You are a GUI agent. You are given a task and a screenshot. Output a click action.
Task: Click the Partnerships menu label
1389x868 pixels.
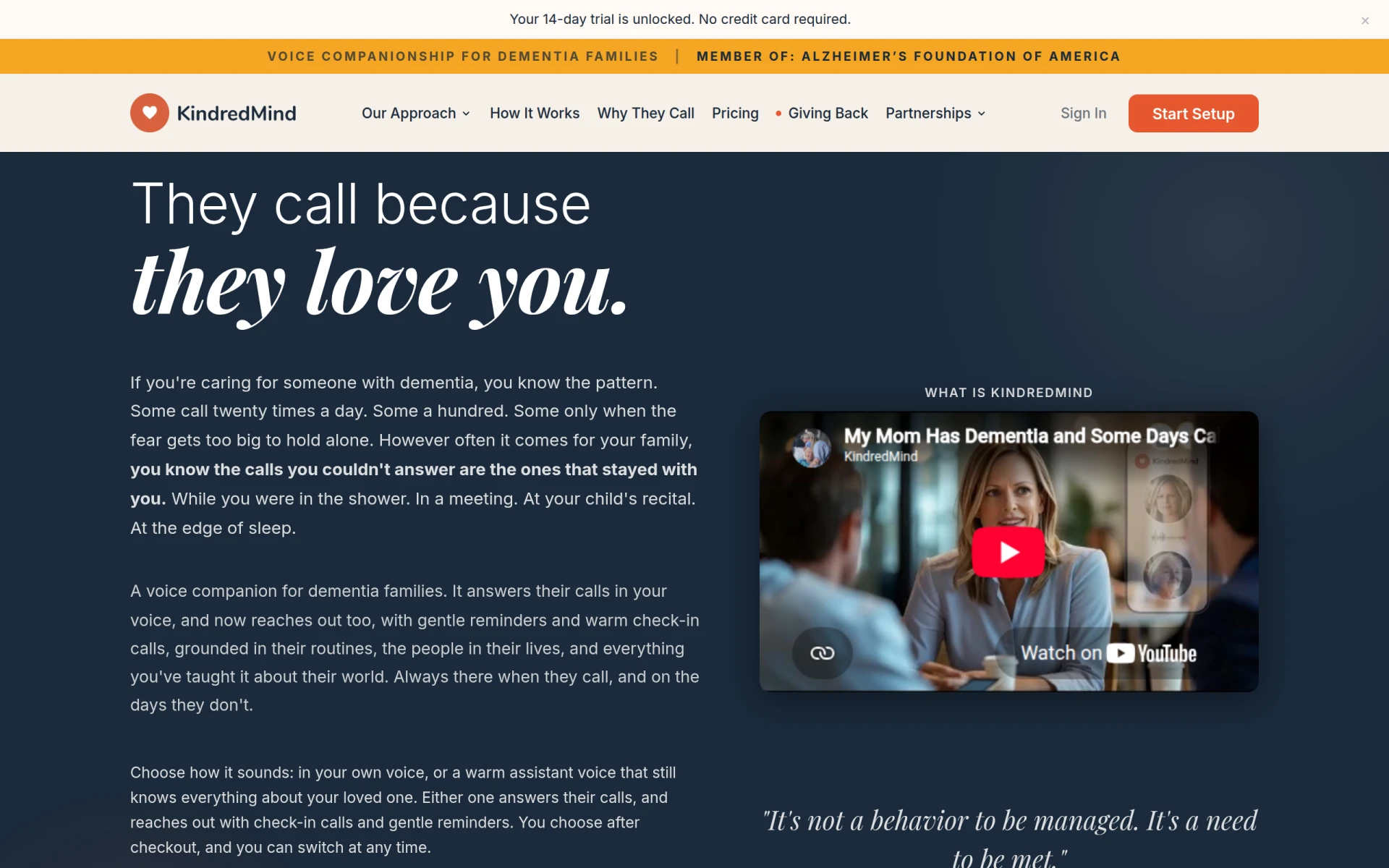click(x=928, y=113)
